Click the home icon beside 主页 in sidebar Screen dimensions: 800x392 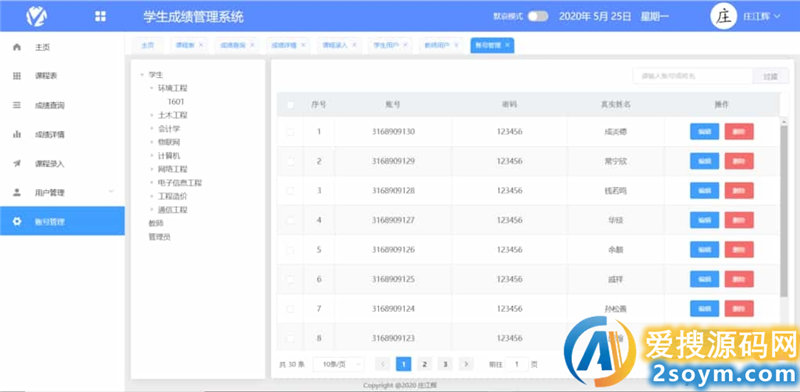[x=17, y=47]
